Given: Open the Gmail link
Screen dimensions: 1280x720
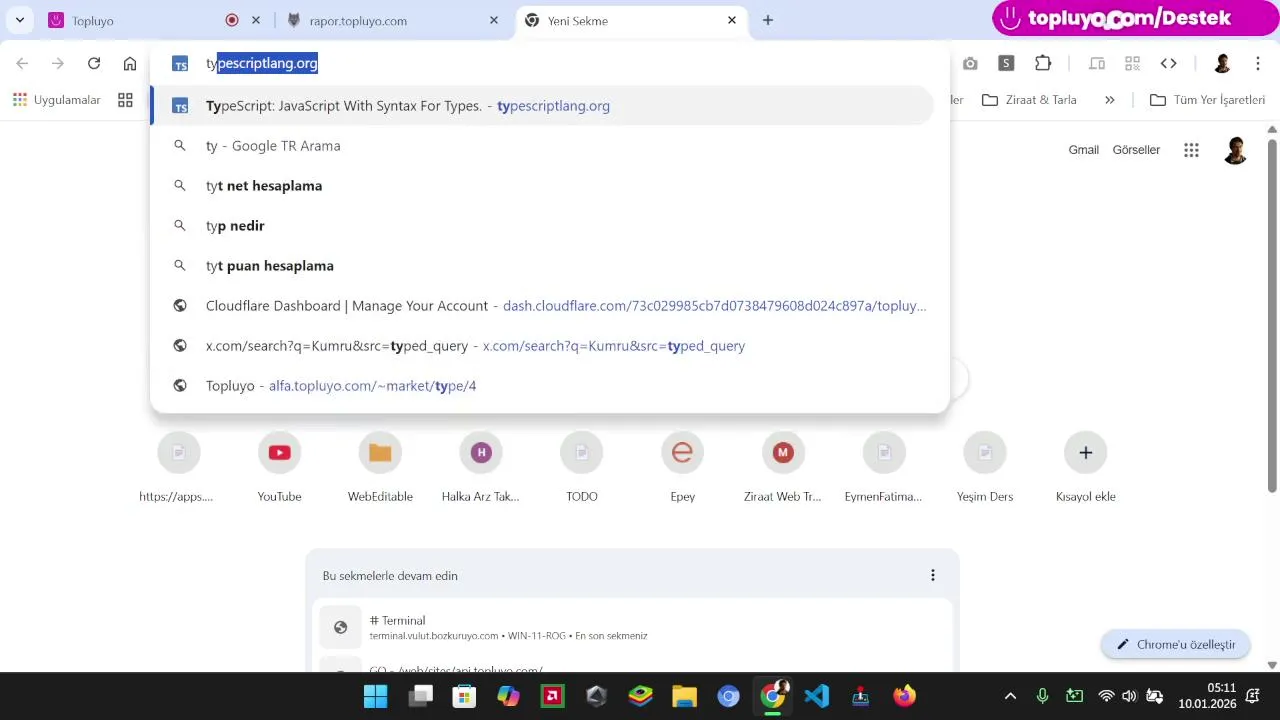Looking at the screenshot, I should [1083, 150].
